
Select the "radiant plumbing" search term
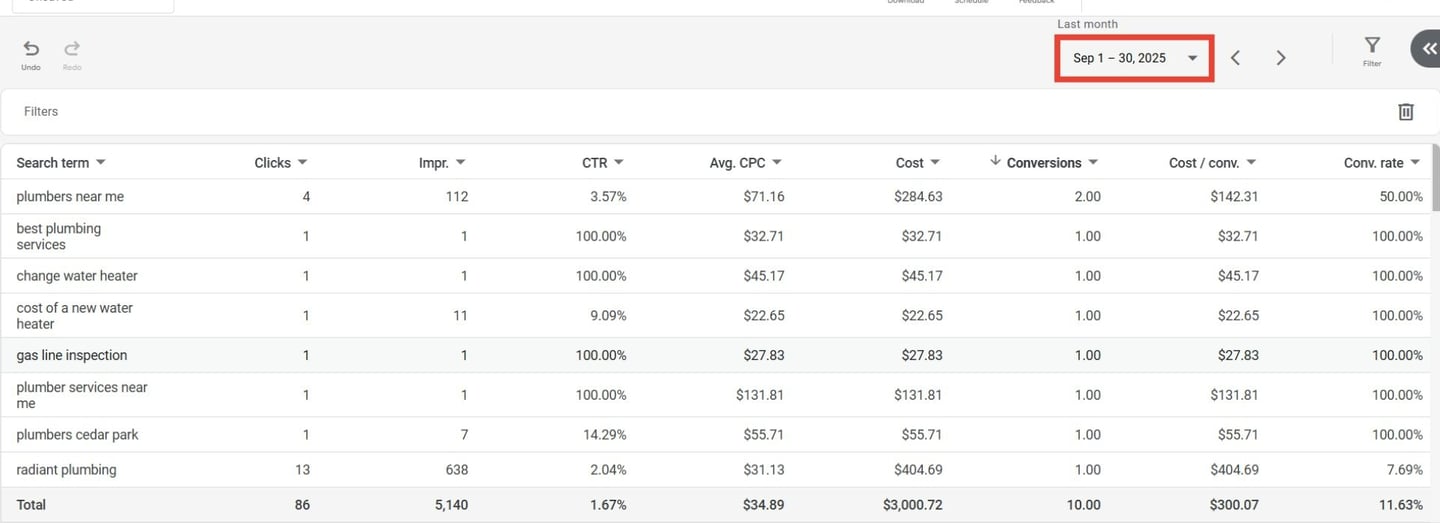[66, 470]
